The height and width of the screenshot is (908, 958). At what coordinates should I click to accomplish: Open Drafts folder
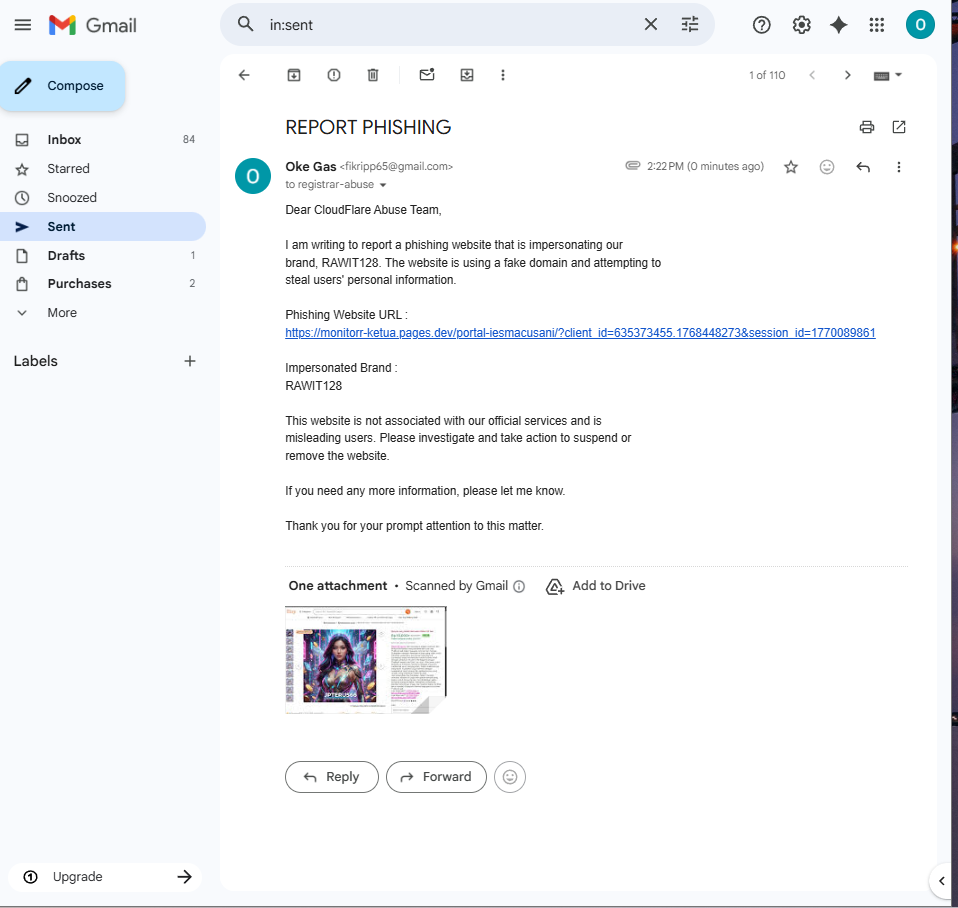point(103,255)
